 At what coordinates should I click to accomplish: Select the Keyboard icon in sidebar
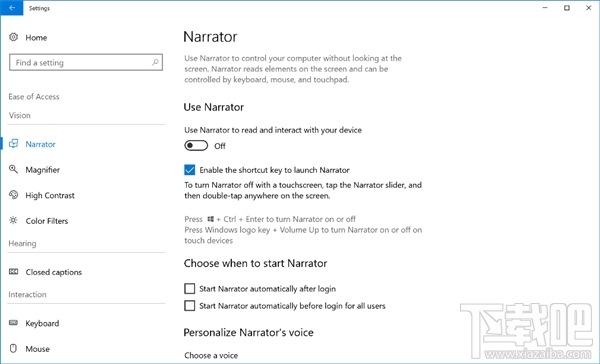point(13,323)
